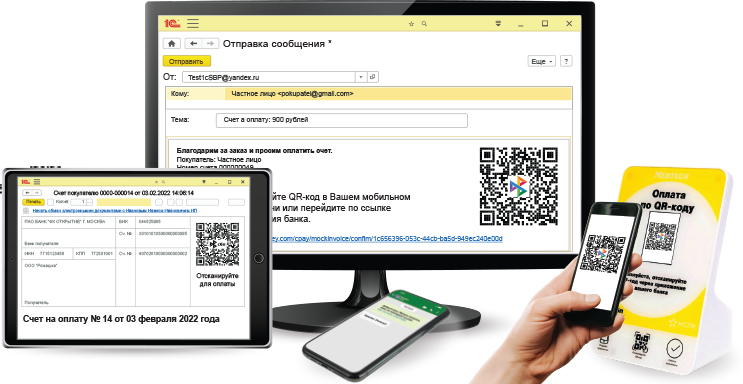Click the favorites star in tablet title bar
743x384 pixels.
[x=156, y=182]
